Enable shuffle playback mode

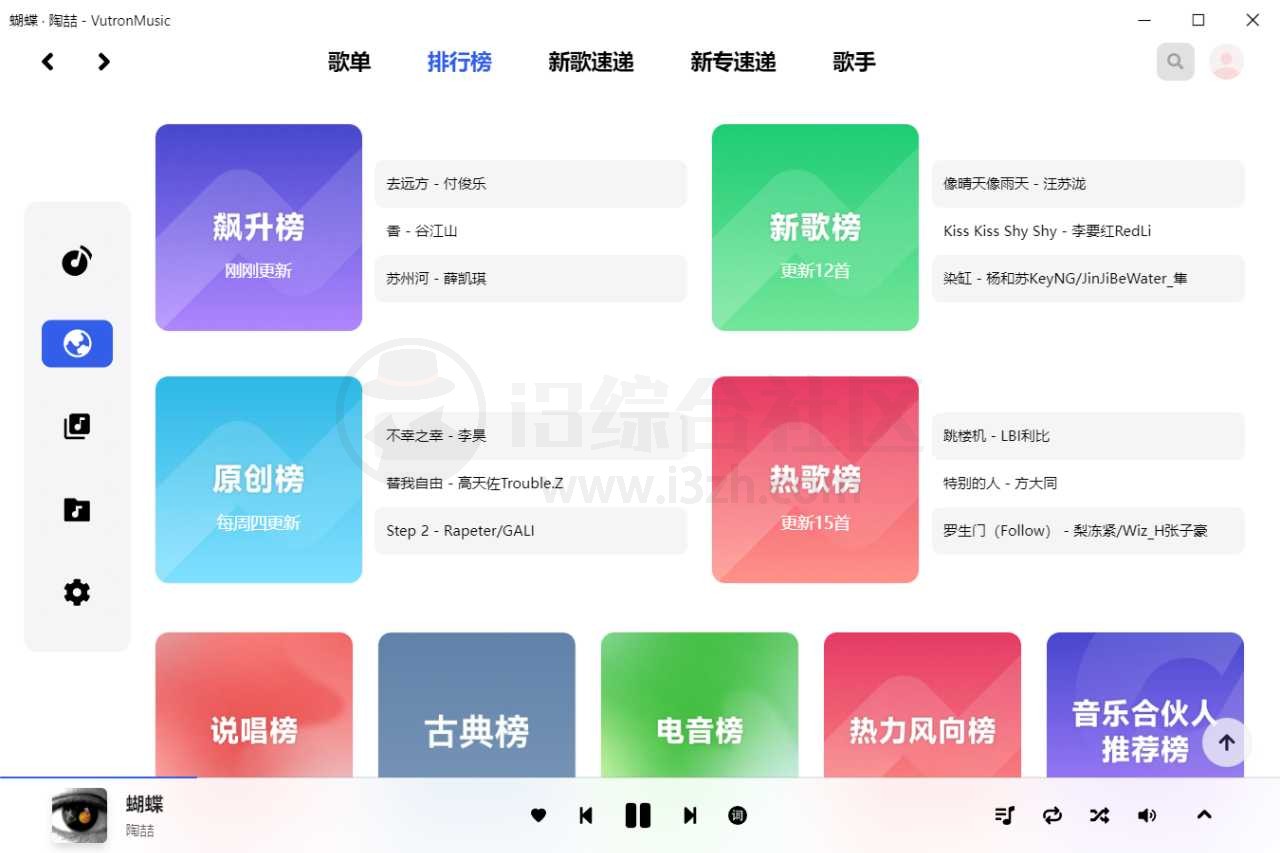click(x=1099, y=815)
